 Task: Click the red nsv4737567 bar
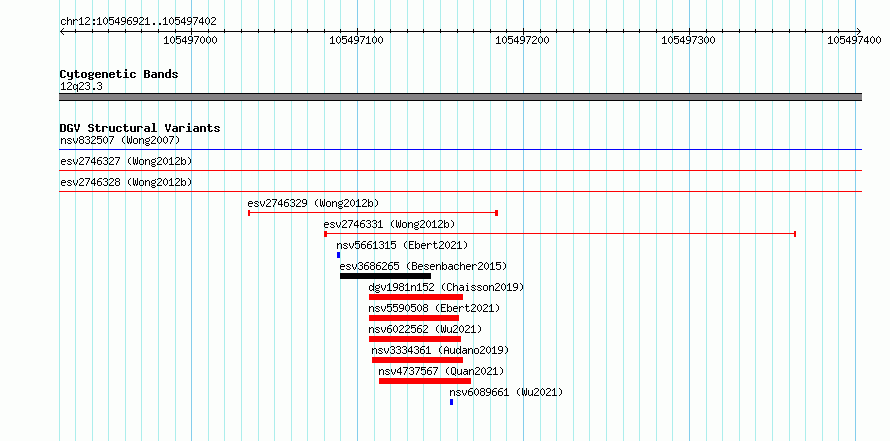click(425, 381)
